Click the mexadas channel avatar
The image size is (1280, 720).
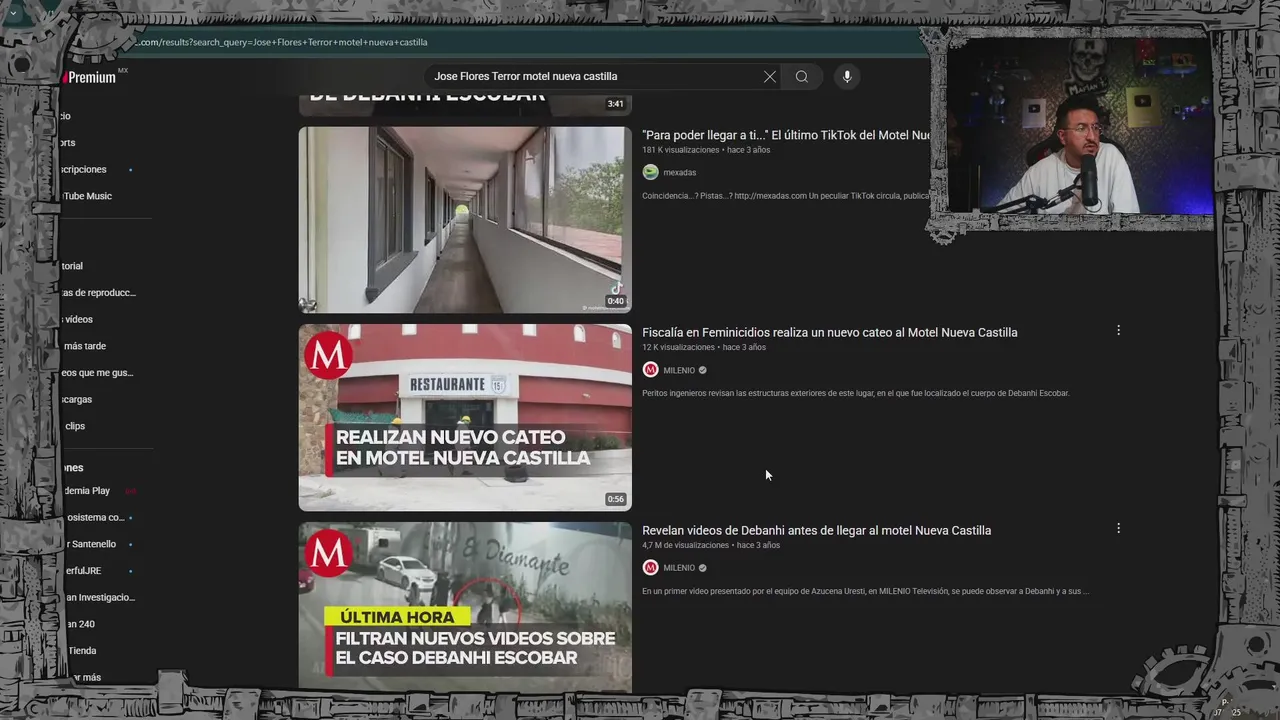click(650, 172)
